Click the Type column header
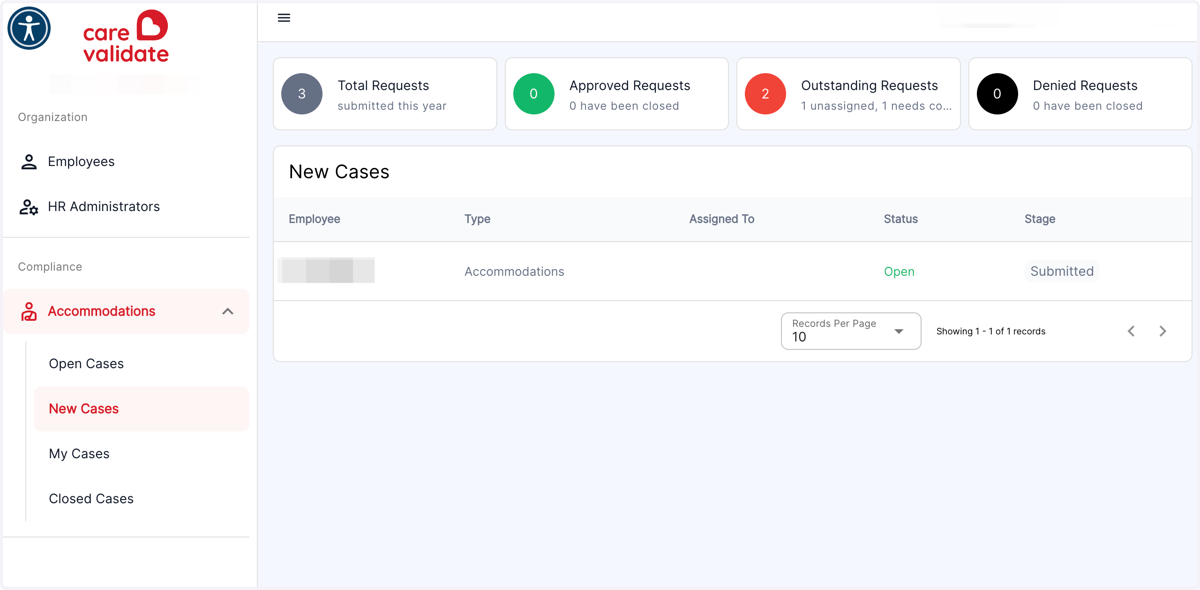The image size is (1200, 590). click(477, 219)
